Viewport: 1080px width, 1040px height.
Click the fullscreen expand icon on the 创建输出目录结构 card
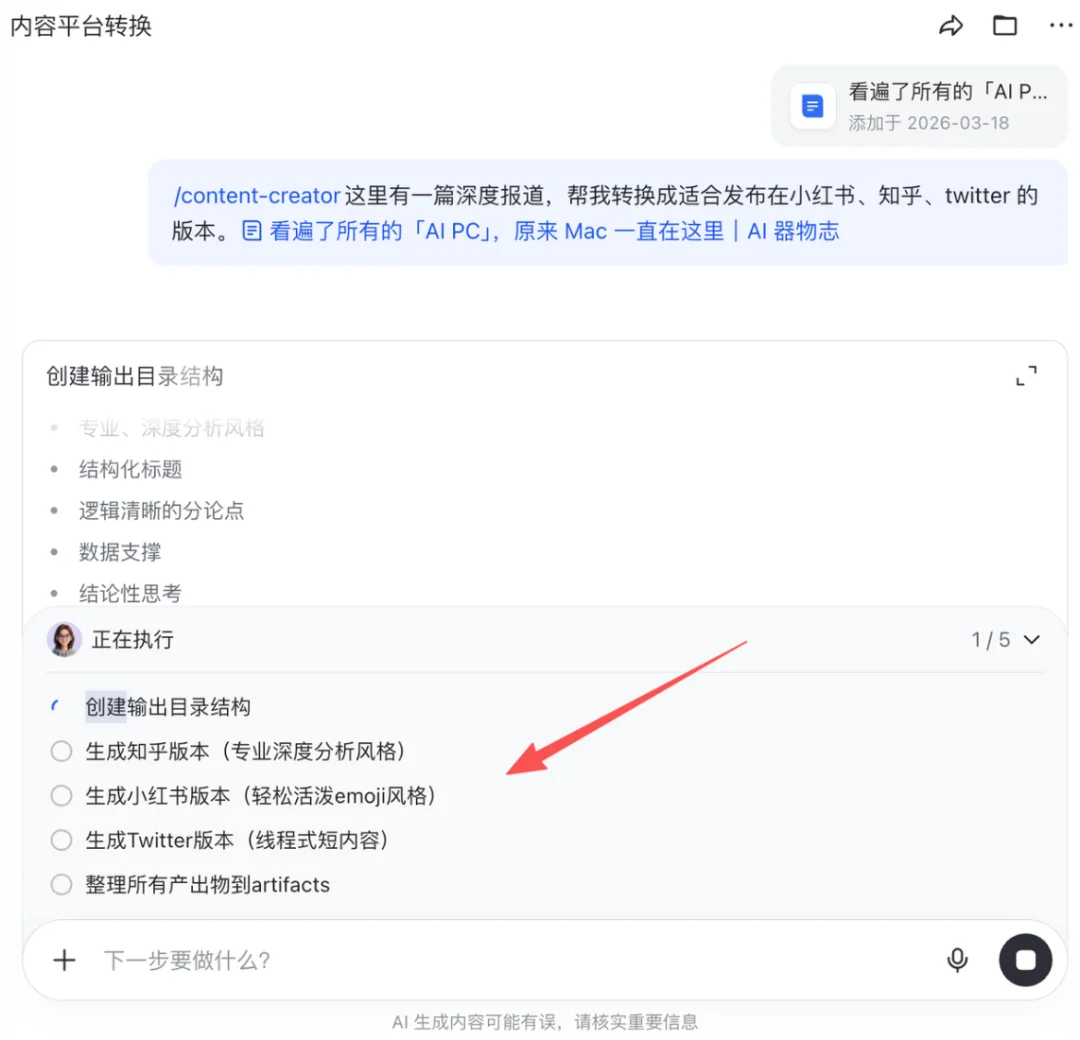pyautogui.click(x=1026, y=375)
